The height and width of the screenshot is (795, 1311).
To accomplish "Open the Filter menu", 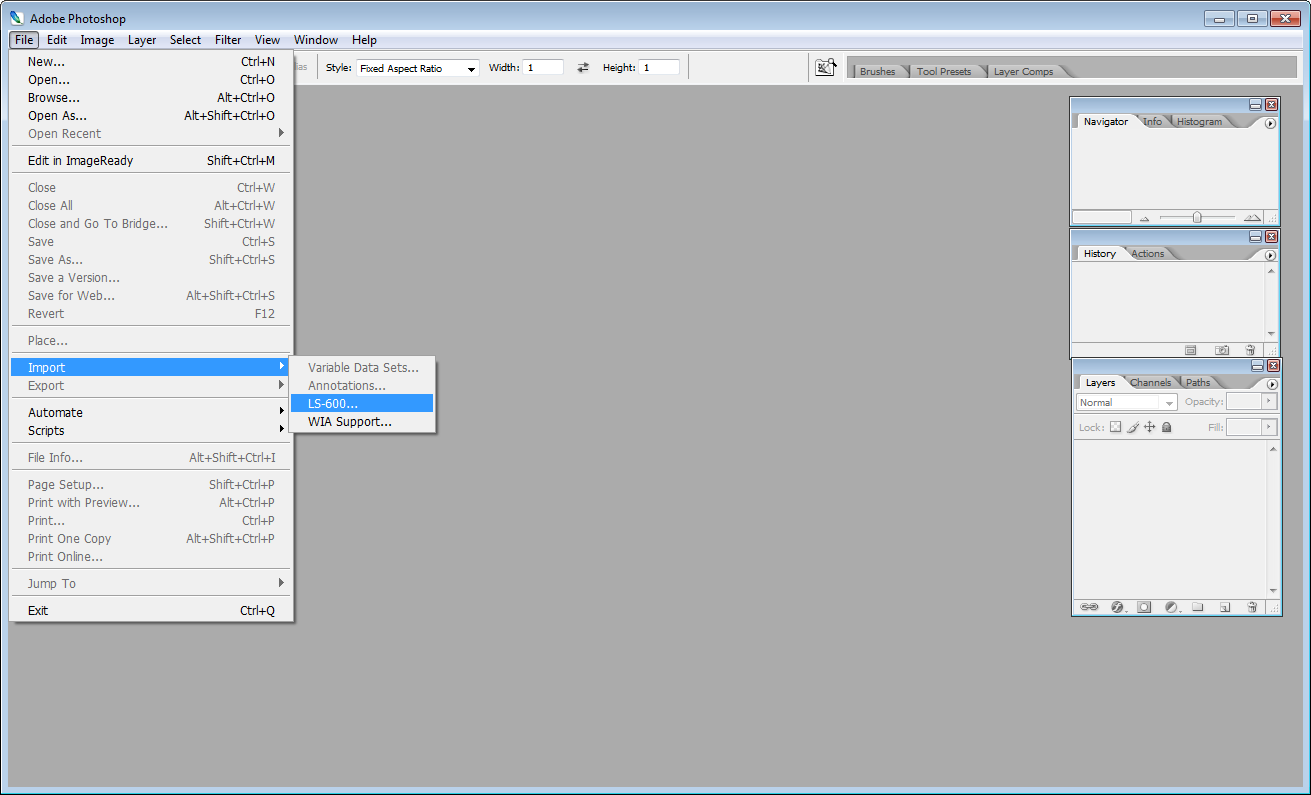I will point(228,40).
